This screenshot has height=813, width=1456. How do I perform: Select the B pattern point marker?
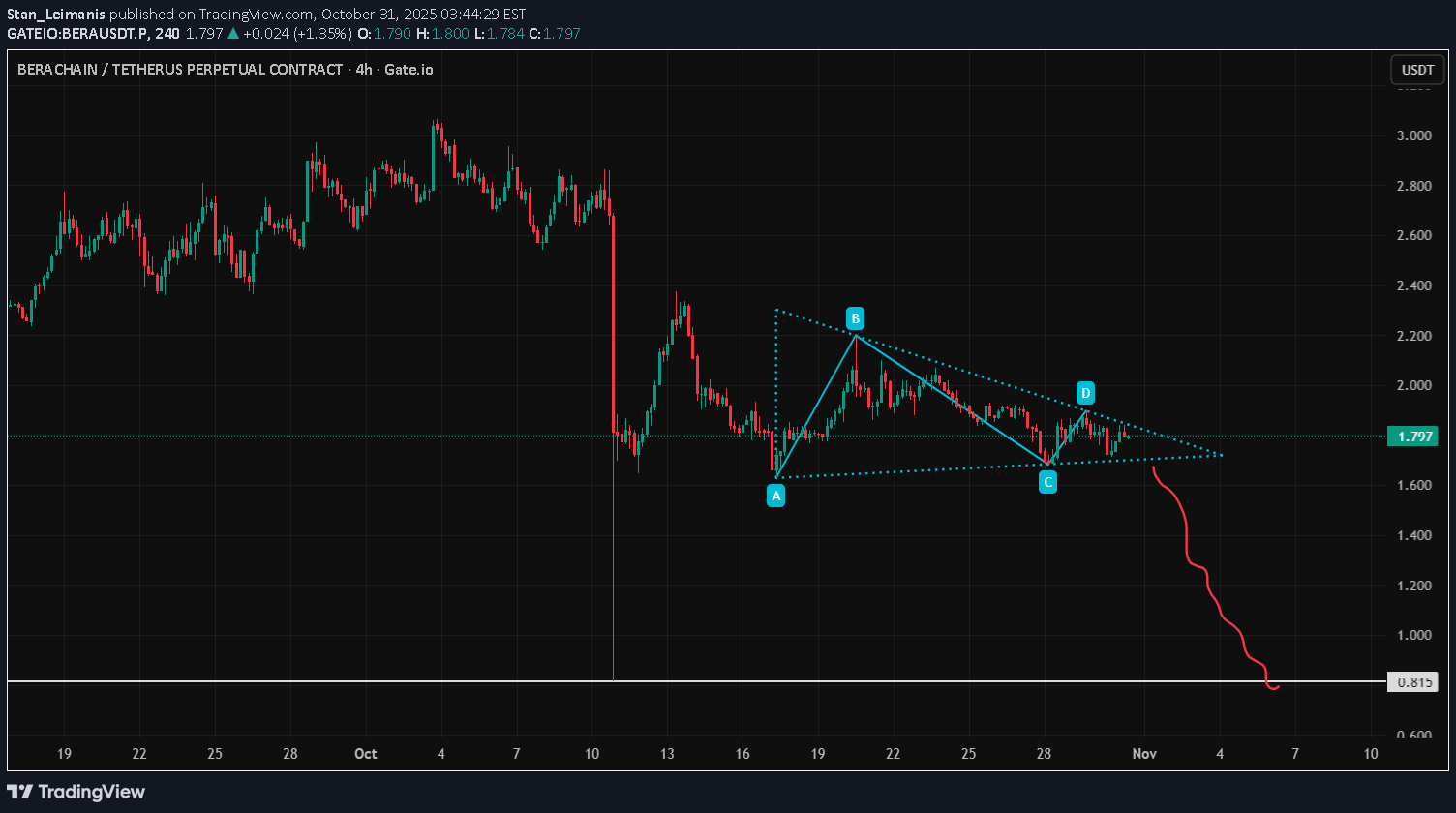(855, 317)
